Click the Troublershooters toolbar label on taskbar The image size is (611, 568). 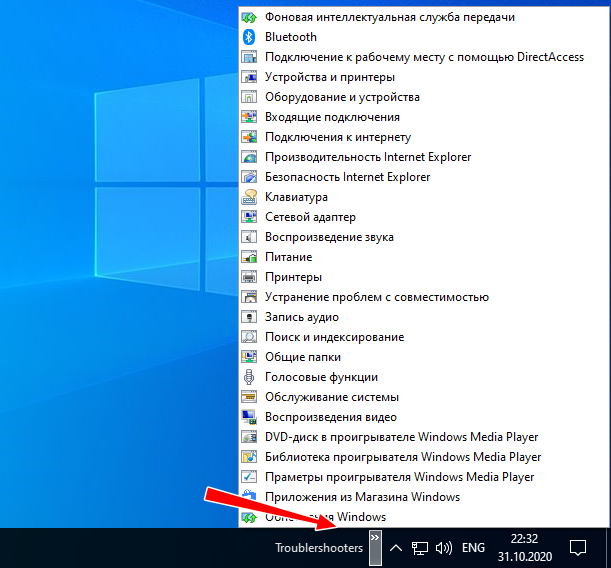pos(319,548)
